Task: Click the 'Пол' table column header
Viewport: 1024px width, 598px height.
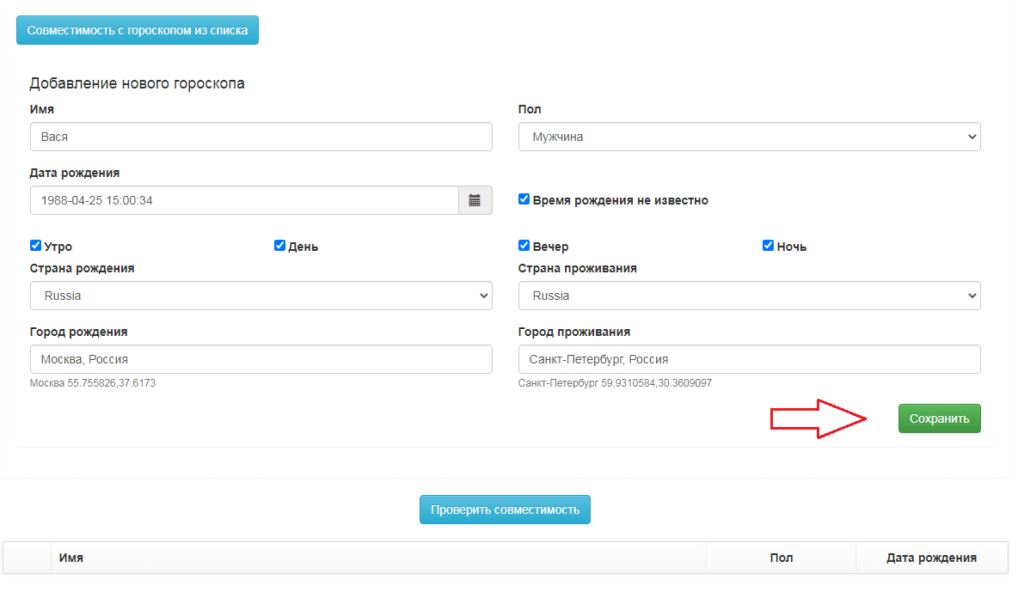Action: coord(781,558)
